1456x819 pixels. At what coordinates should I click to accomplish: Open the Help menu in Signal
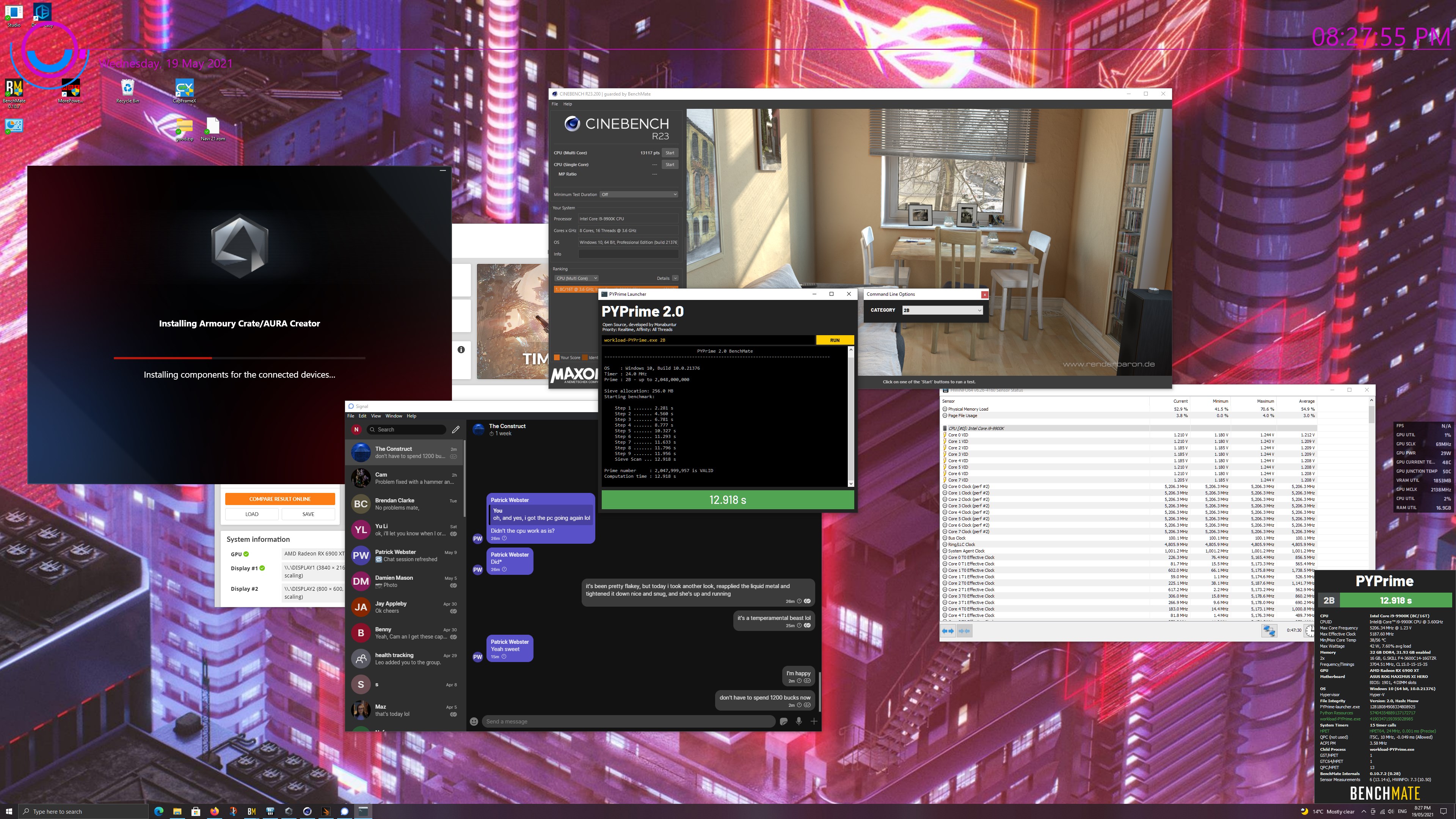pyautogui.click(x=411, y=416)
